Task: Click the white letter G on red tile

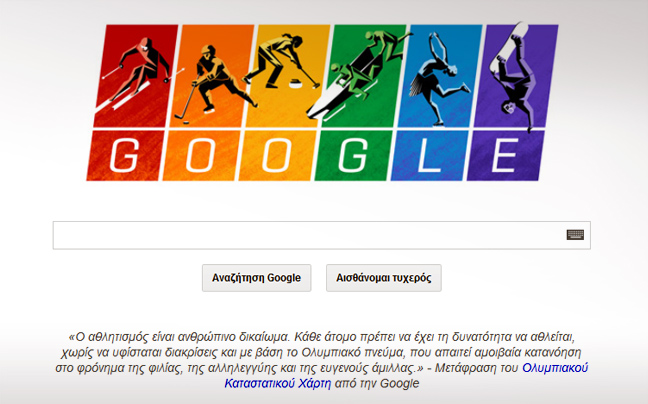Action: click(x=124, y=155)
